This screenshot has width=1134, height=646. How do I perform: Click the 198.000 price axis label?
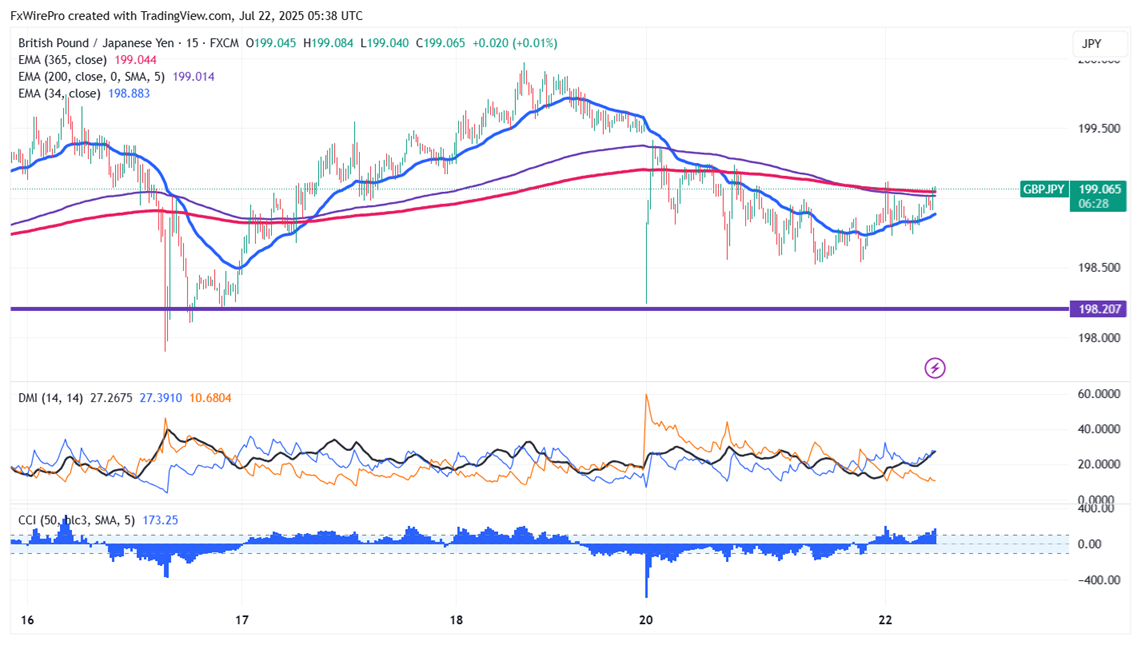[x=1099, y=338]
